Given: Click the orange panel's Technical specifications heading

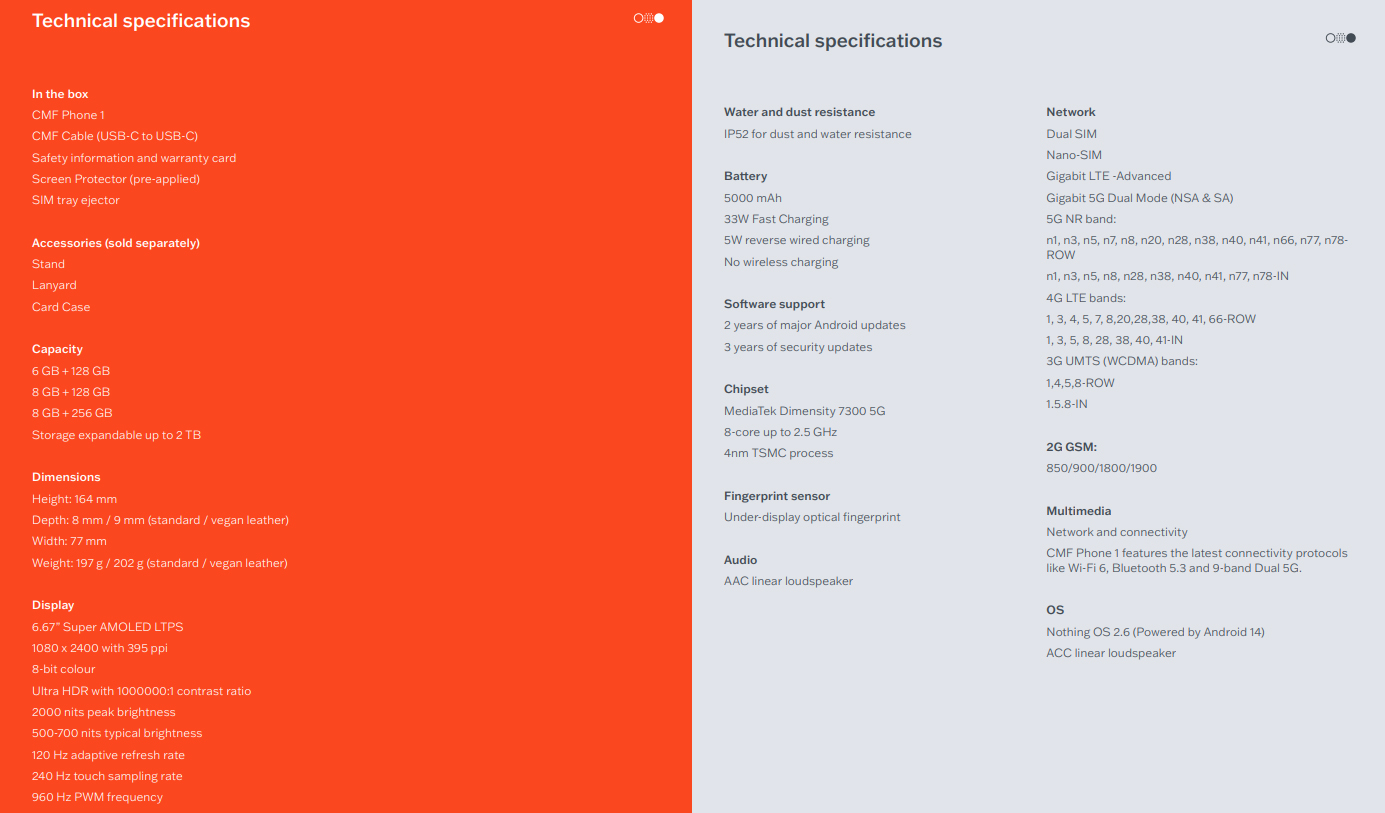Looking at the screenshot, I should [141, 21].
